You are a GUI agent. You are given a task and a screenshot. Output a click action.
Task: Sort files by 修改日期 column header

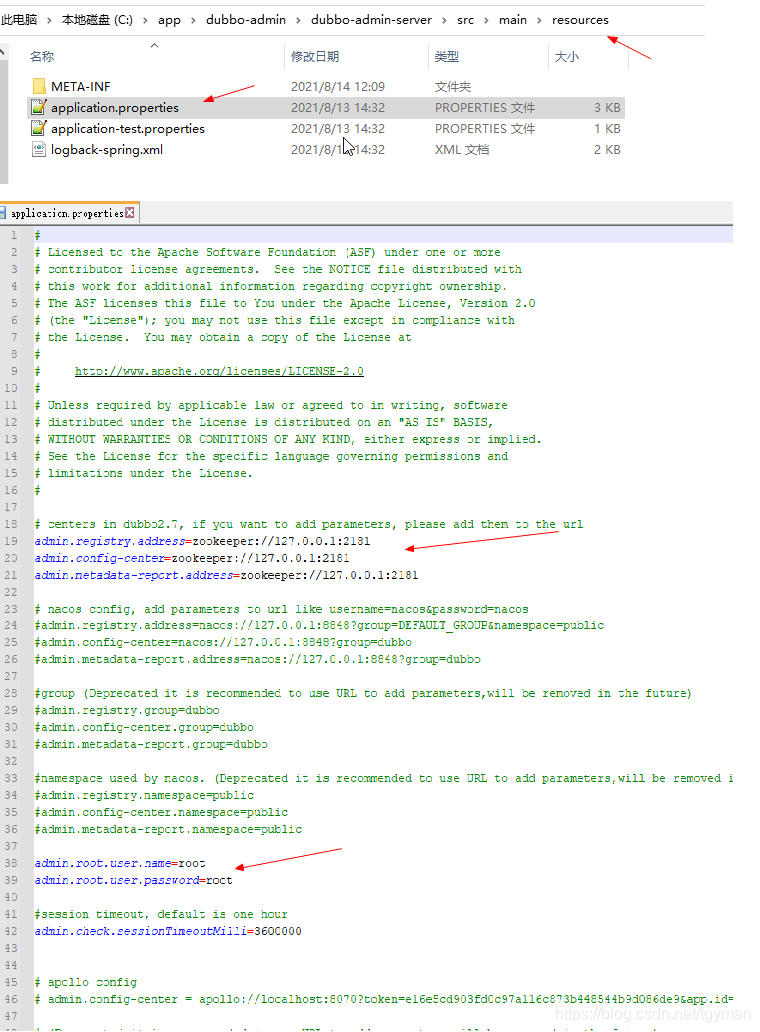coord(315,57)
